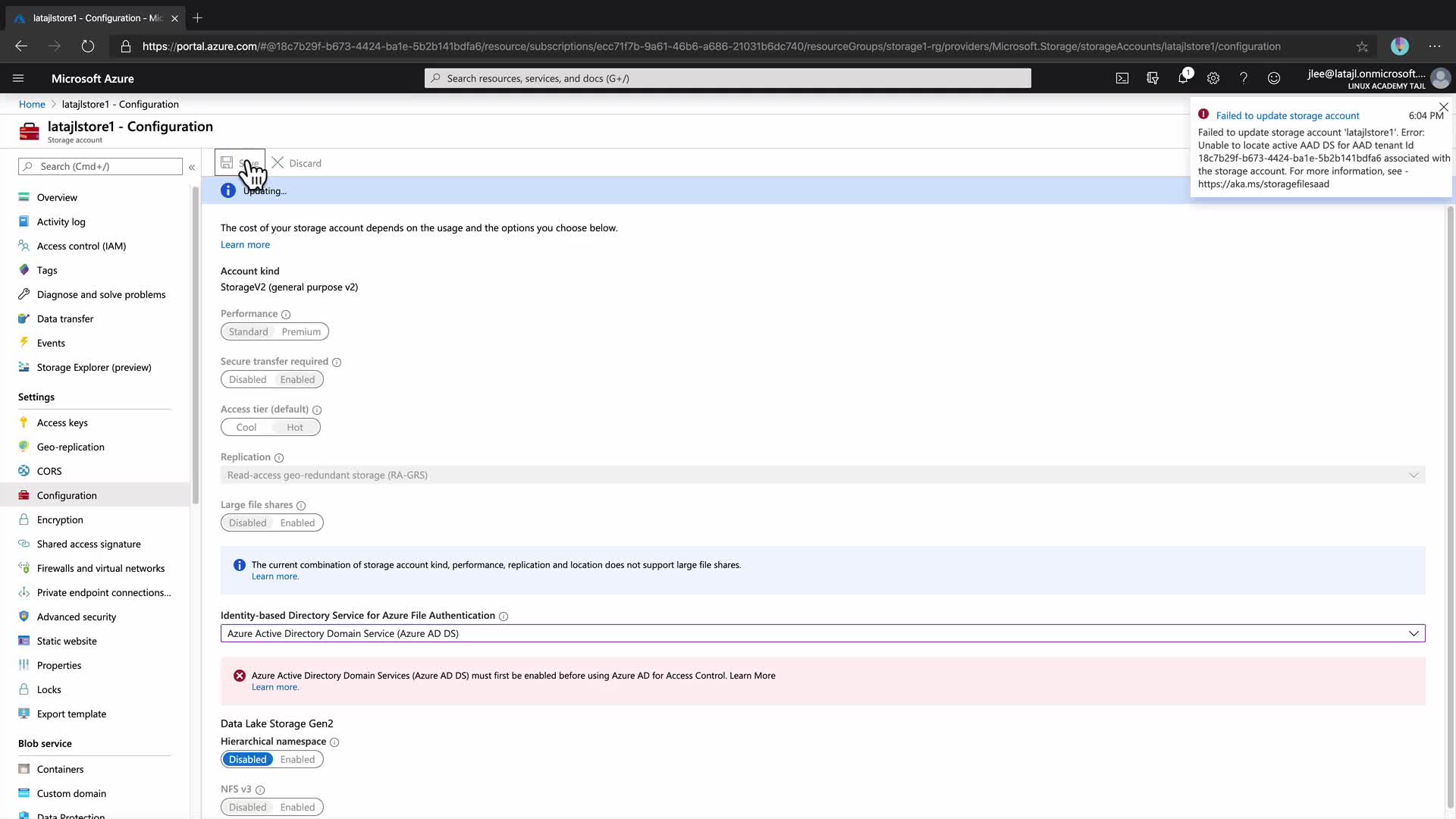The height and width of the screenshot is (819, 1456).
Task: Go to Firewalls and virtual networks
Action: click(x=100, y=569)
